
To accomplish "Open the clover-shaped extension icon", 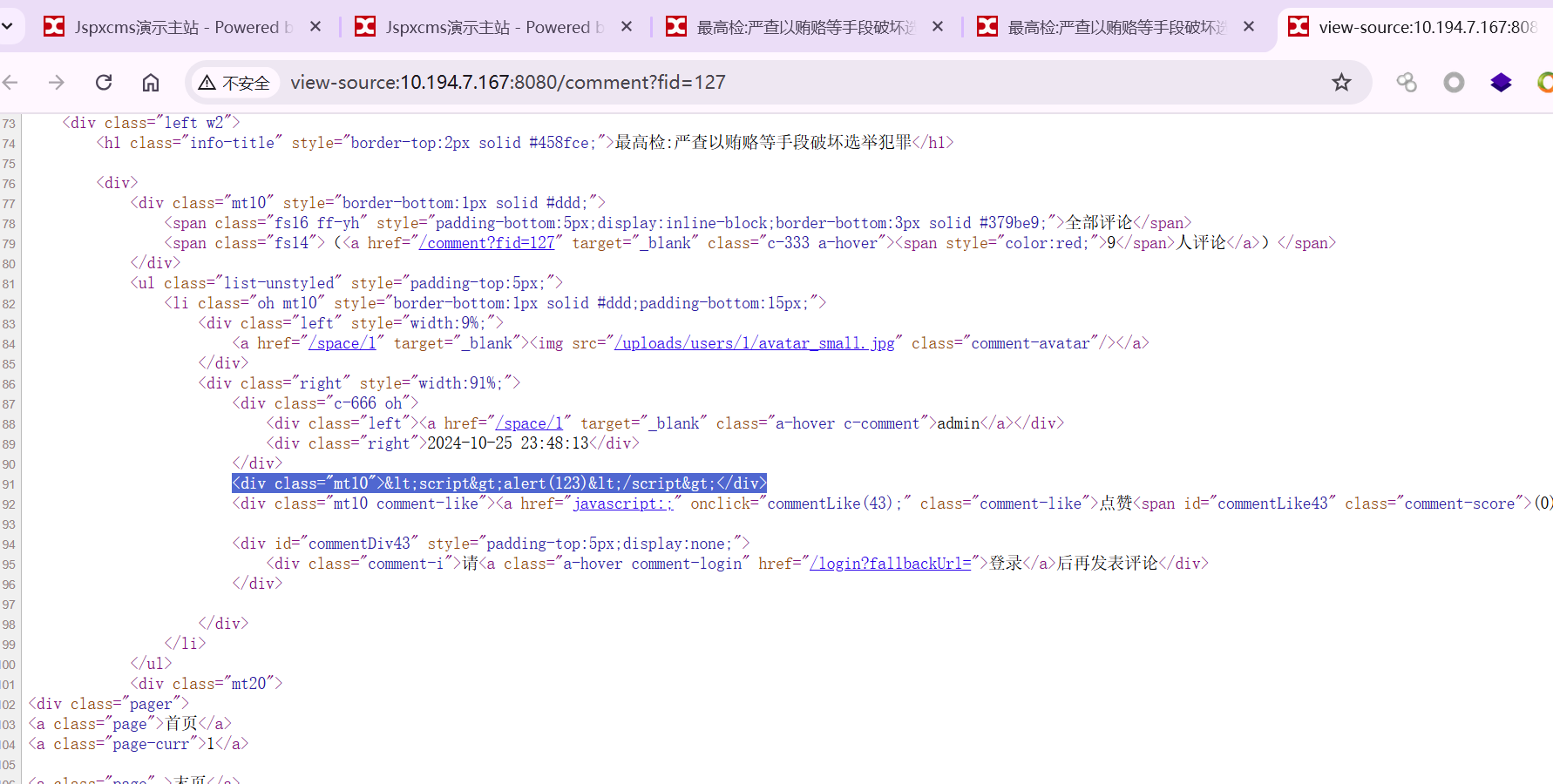I will pos(1407,83).
